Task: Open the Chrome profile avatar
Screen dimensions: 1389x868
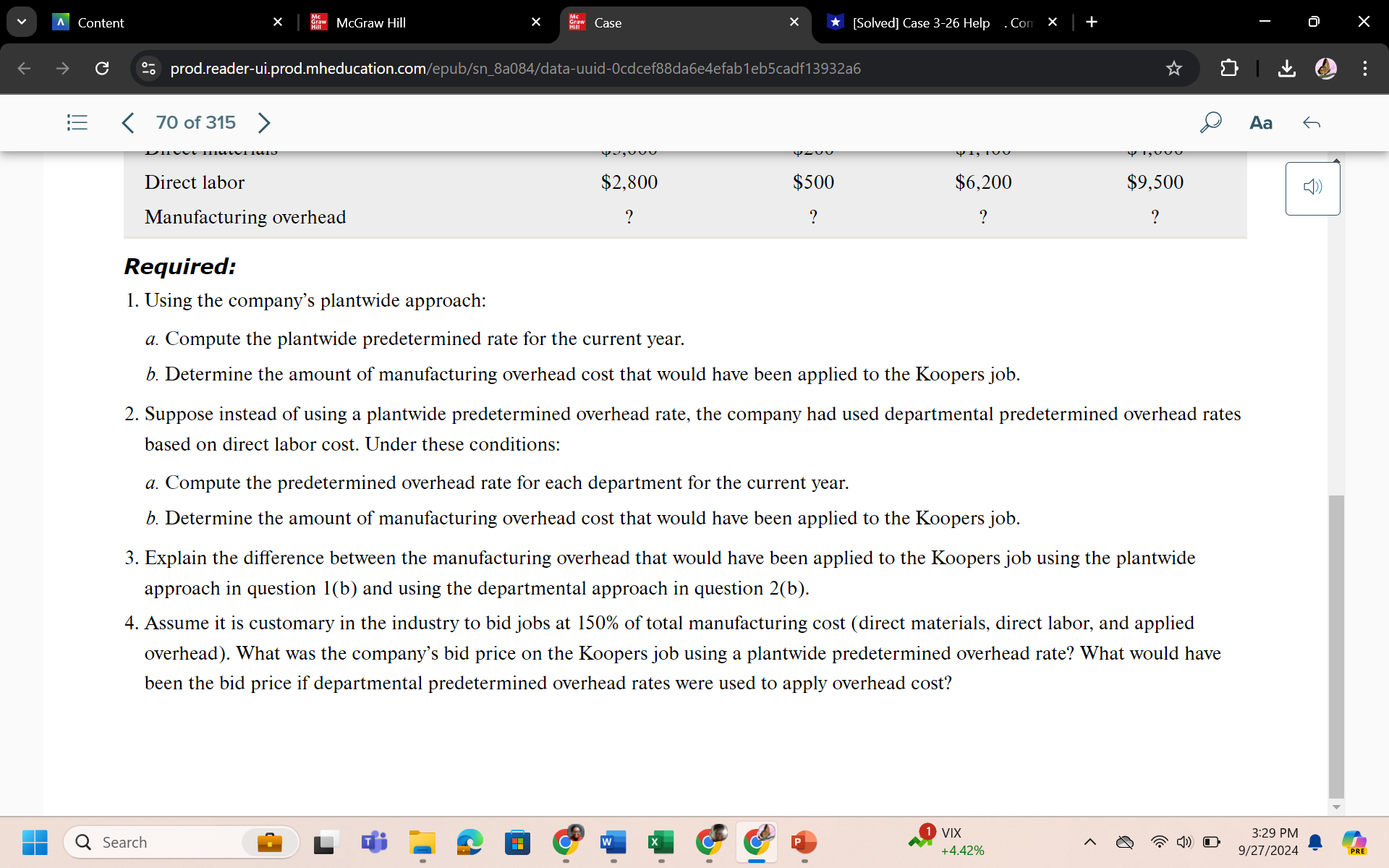Action: coord(1327,68)
